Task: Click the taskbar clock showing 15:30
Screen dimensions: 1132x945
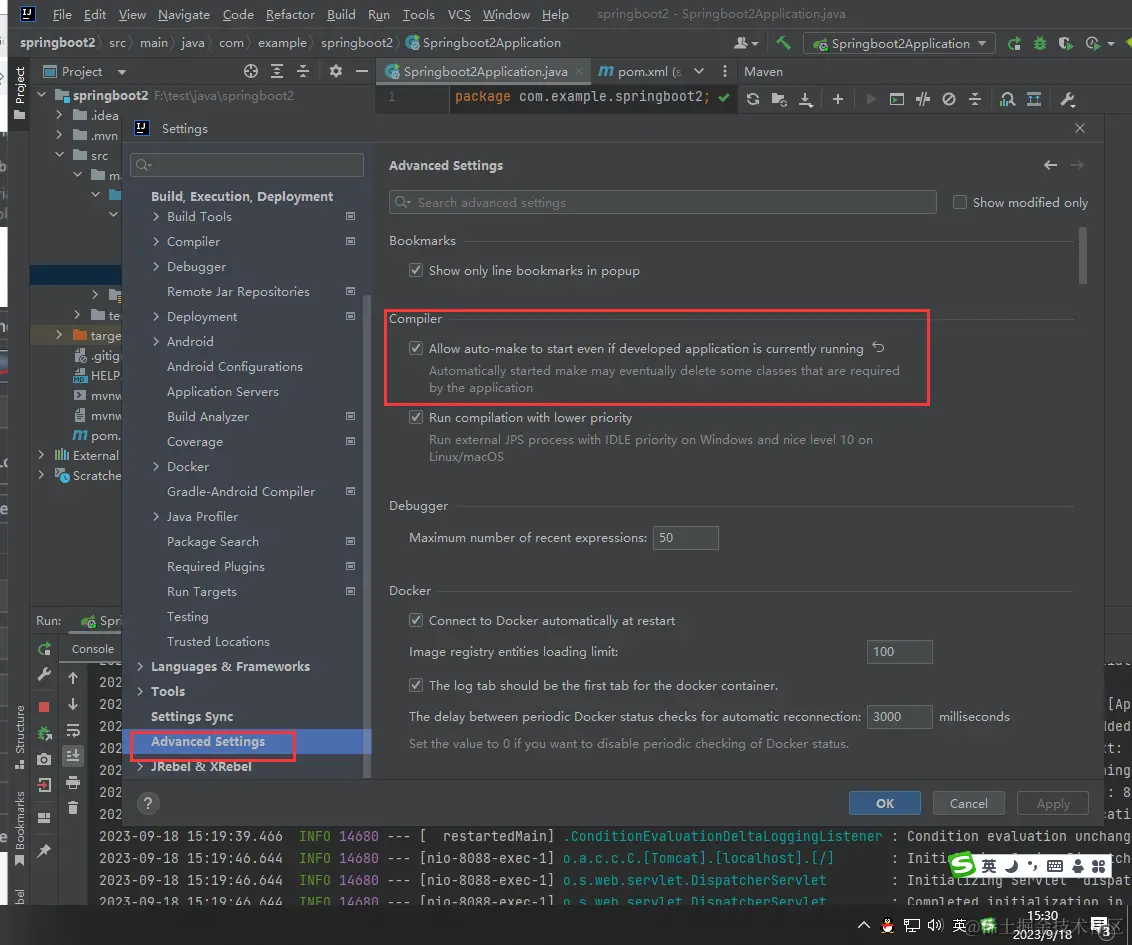Action: point(1042,915)
